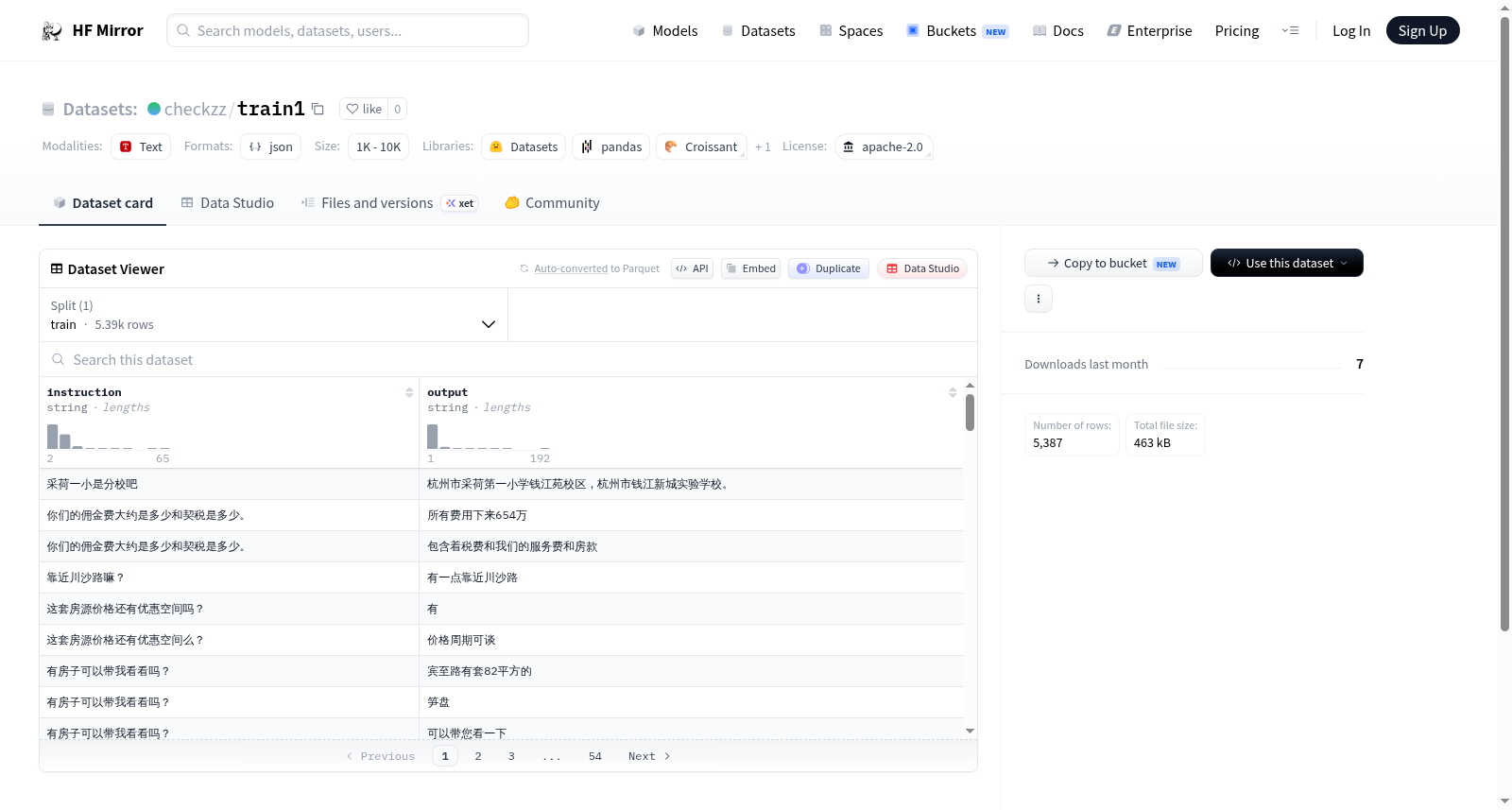Image resolution: width=1512 pixels, height=810 pixels.
Task: Expand the train split dropdown
Action: [273, 315]
